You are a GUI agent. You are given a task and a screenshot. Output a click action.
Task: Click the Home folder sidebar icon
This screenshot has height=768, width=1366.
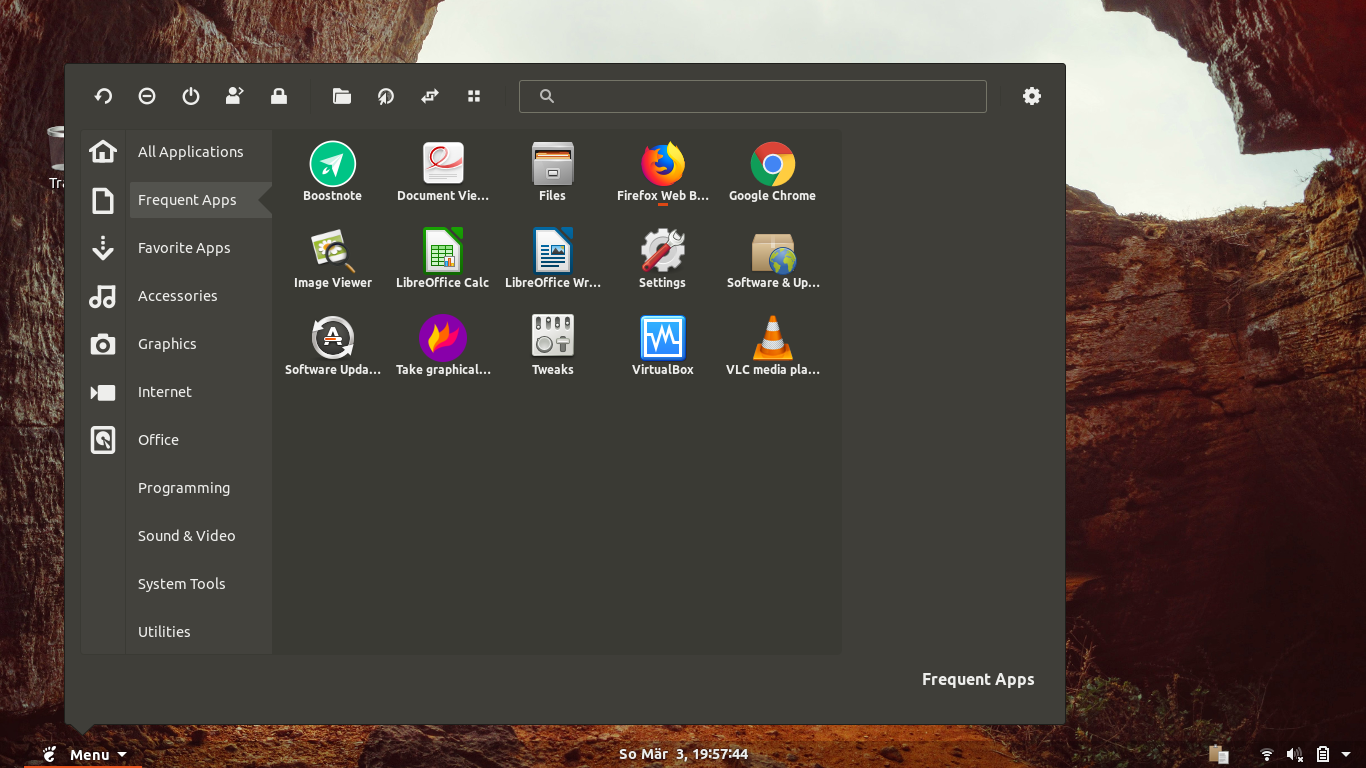(103, 152)
